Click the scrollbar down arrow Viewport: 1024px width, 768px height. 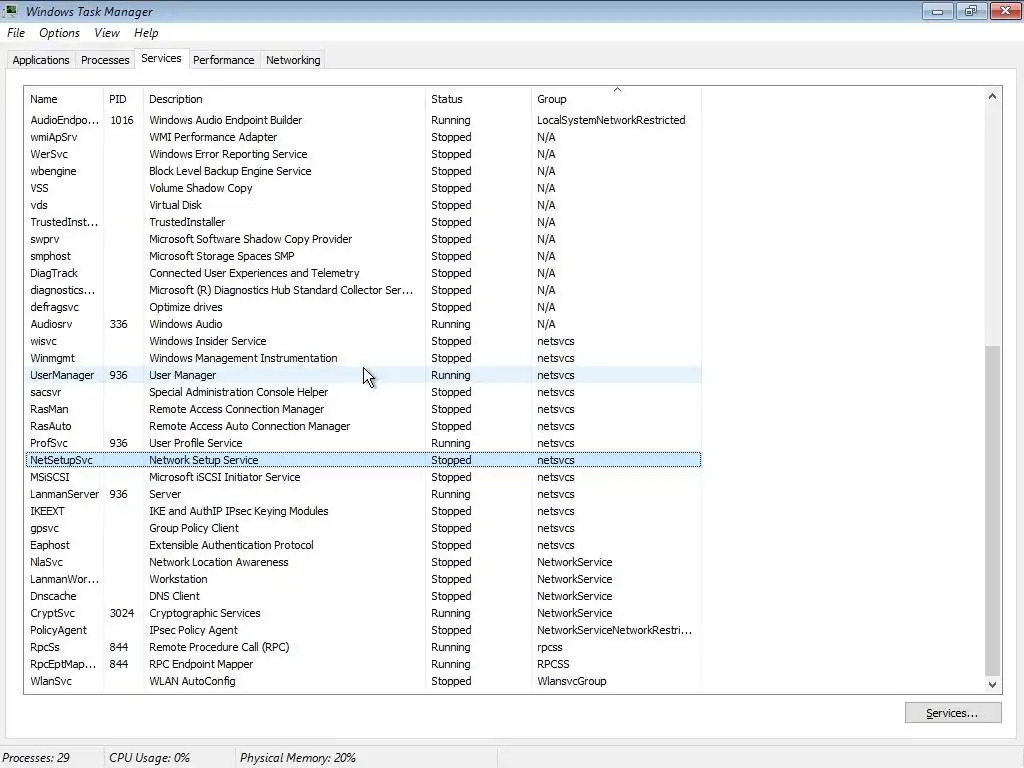pyautogui.click(x=992, y=684)
